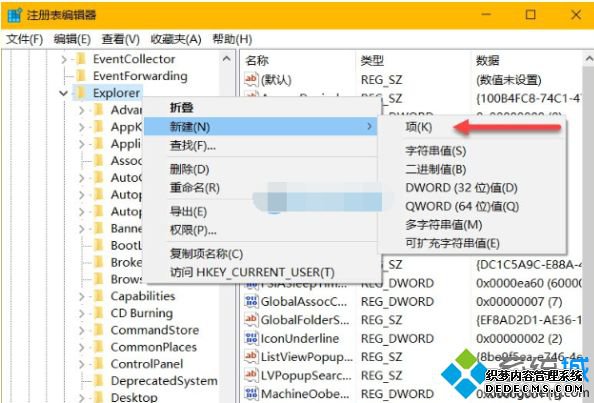Select 字符串值(S) in the submenu
The height and width of the screenshot is (403, 594).
[x=472, y=151]
